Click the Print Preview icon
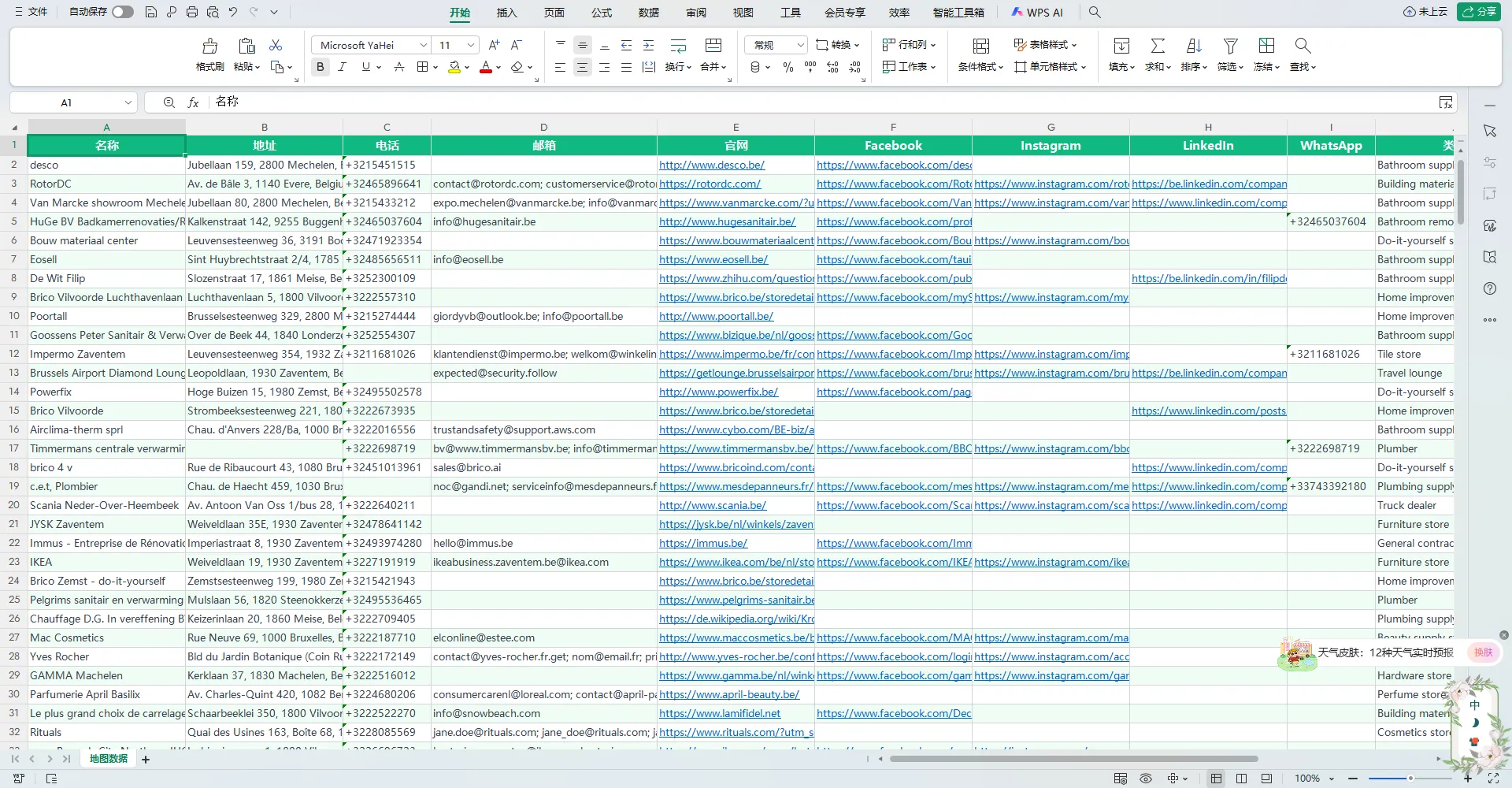Viewport: 1512px width, 788px height. pos(213,12)
